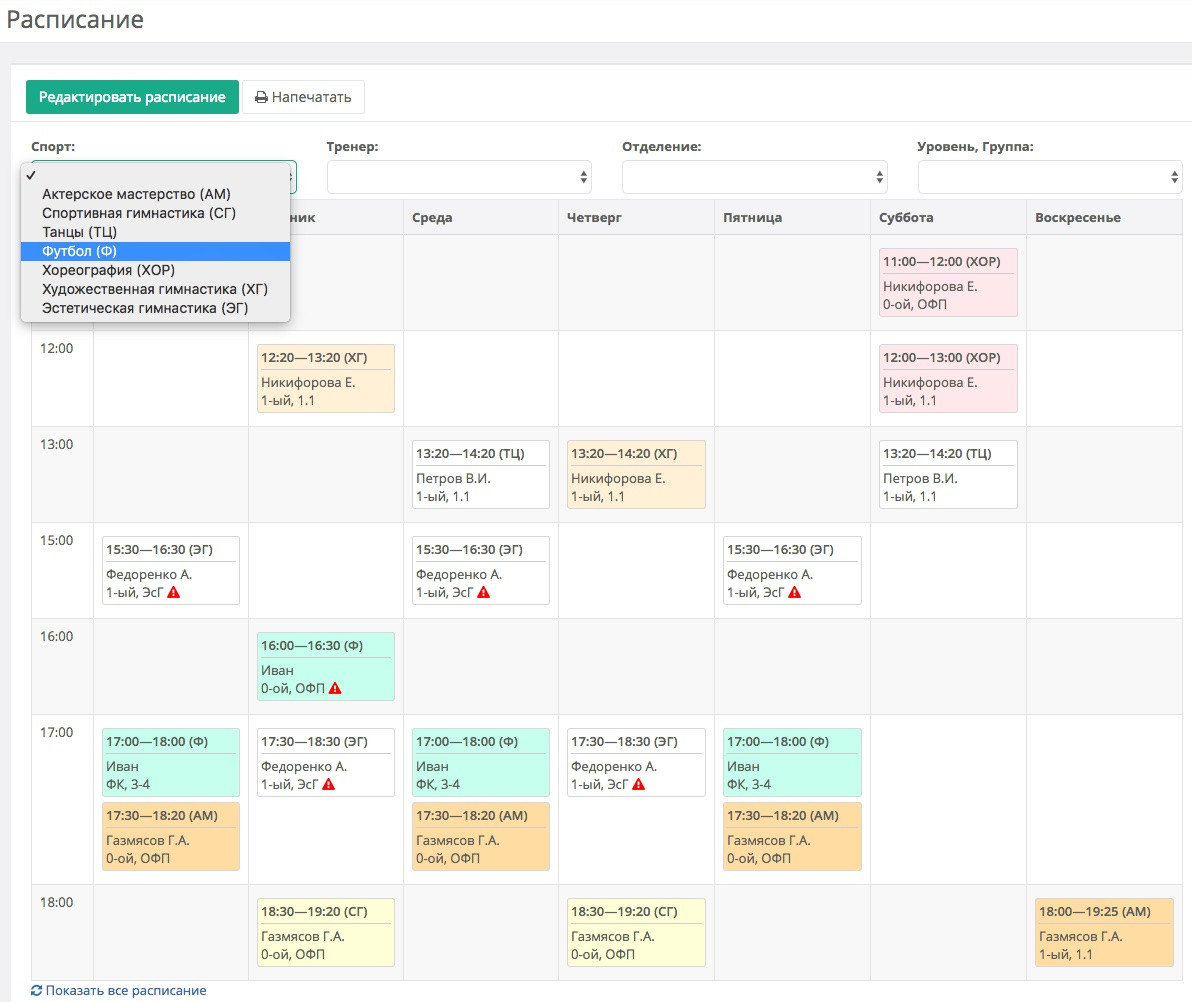
Task: Click warning icon in Wednesday 15:30 ЭГ card
Action: [x=483, y=592]
